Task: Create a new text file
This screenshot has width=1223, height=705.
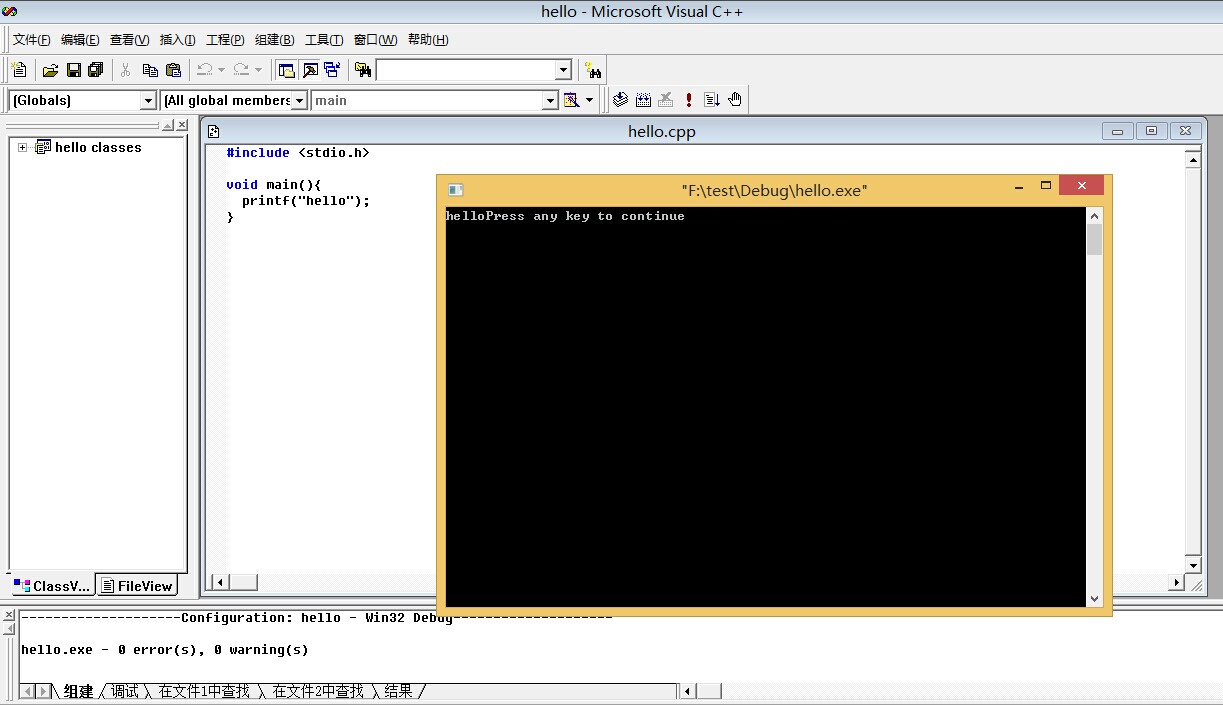Action: [19, 70]
